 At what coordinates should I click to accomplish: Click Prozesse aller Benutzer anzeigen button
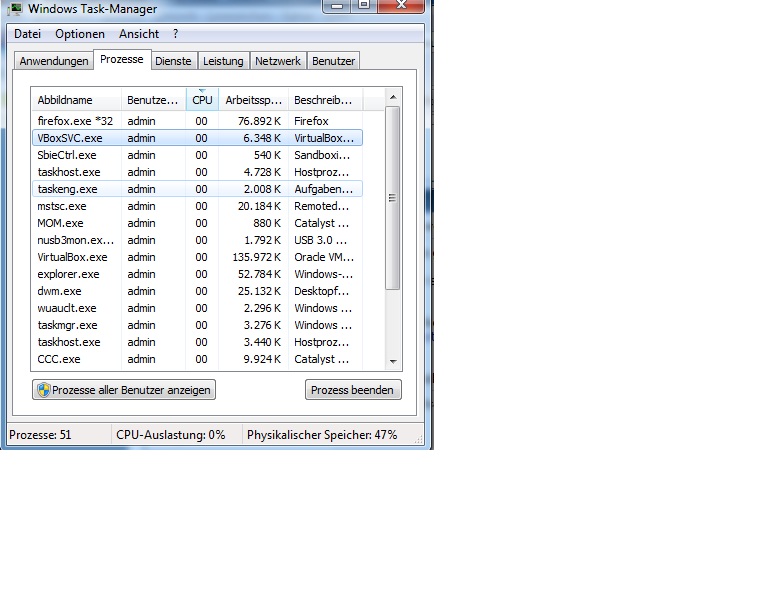pyautogui.click(x=124, y=390)
